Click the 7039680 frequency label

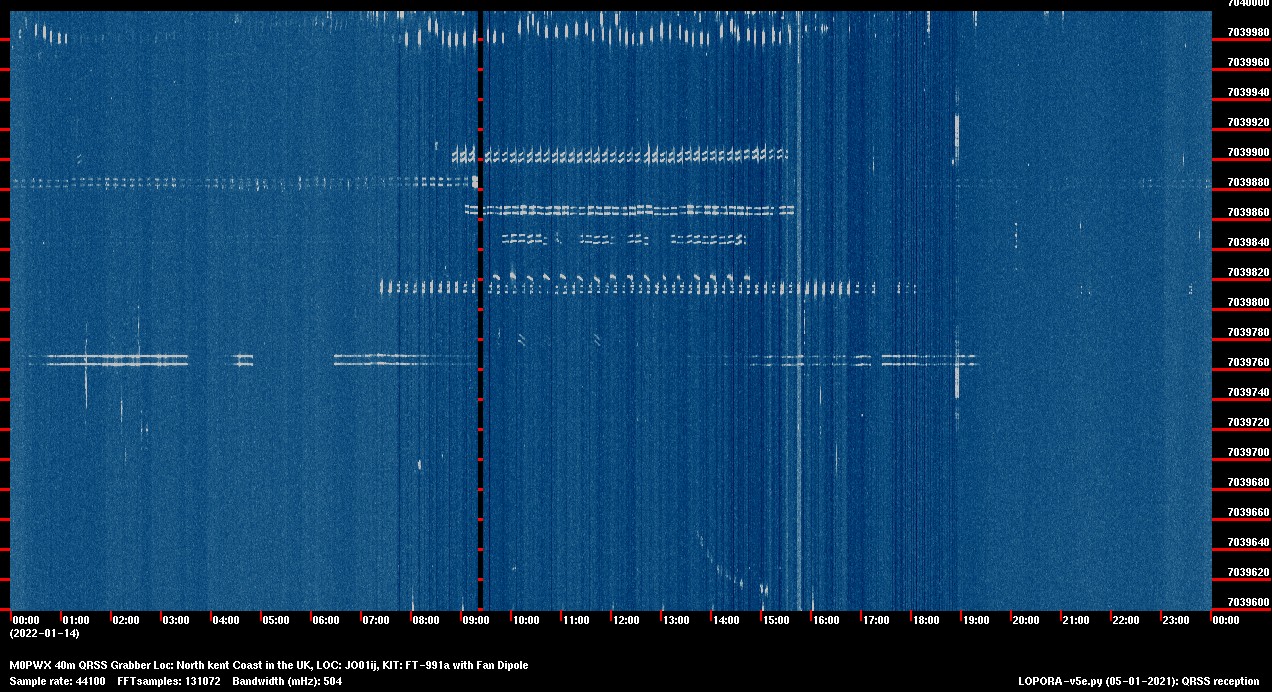[x=1248, y=482]
